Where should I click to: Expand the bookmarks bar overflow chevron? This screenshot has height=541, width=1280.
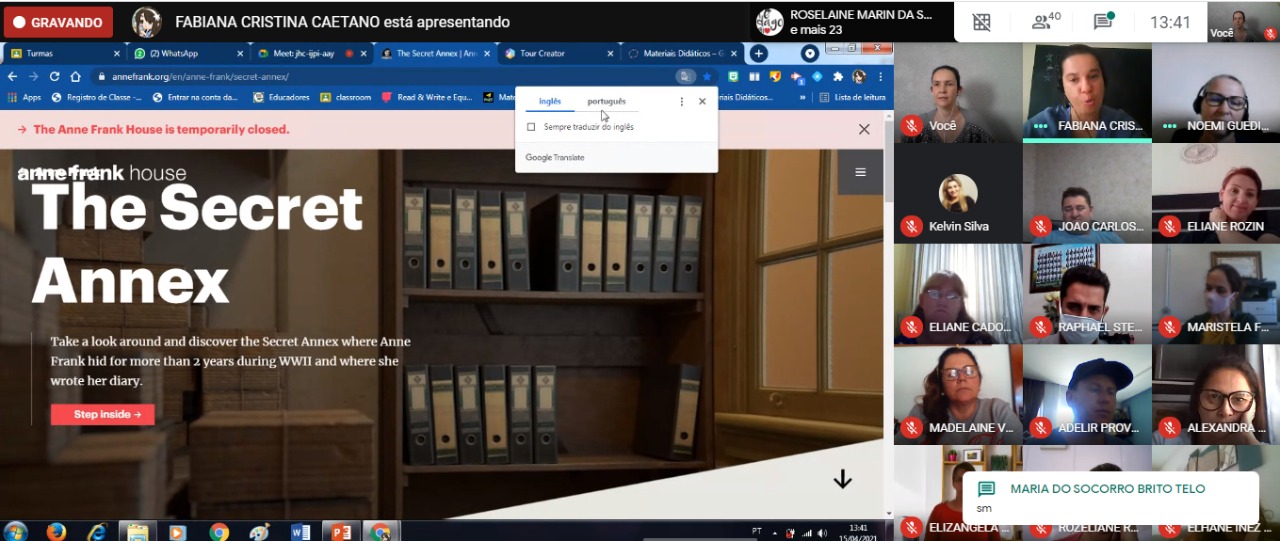click(803, 97)
